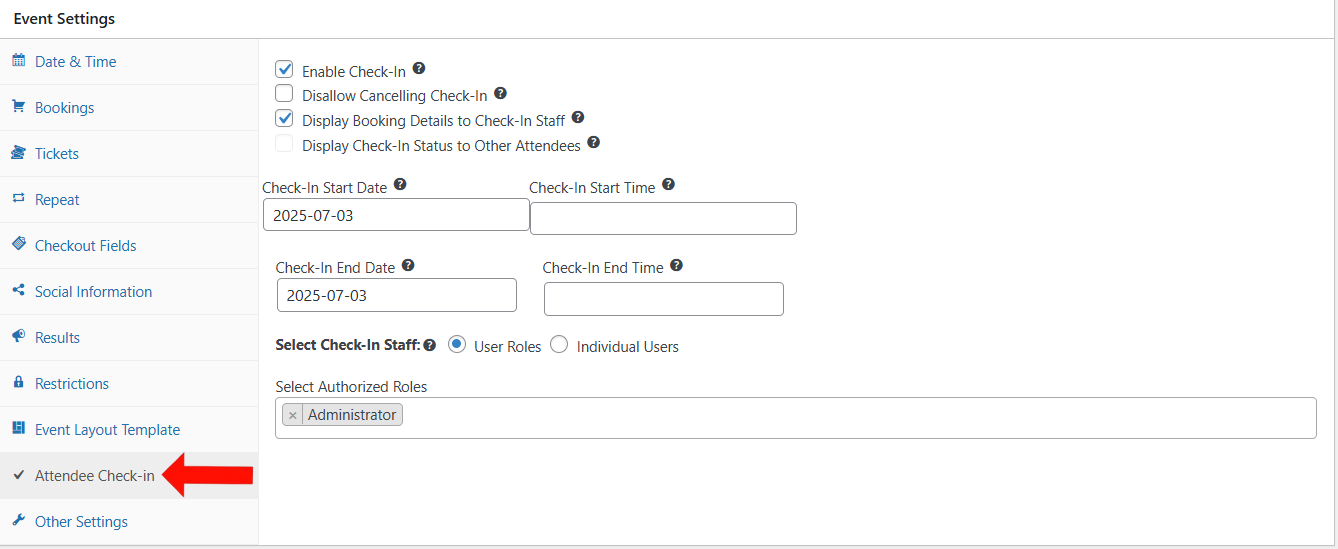Click help icon next to Select Check-In Staff
Viewport: 1338px width, 549px height.
[x=429, y=346]
